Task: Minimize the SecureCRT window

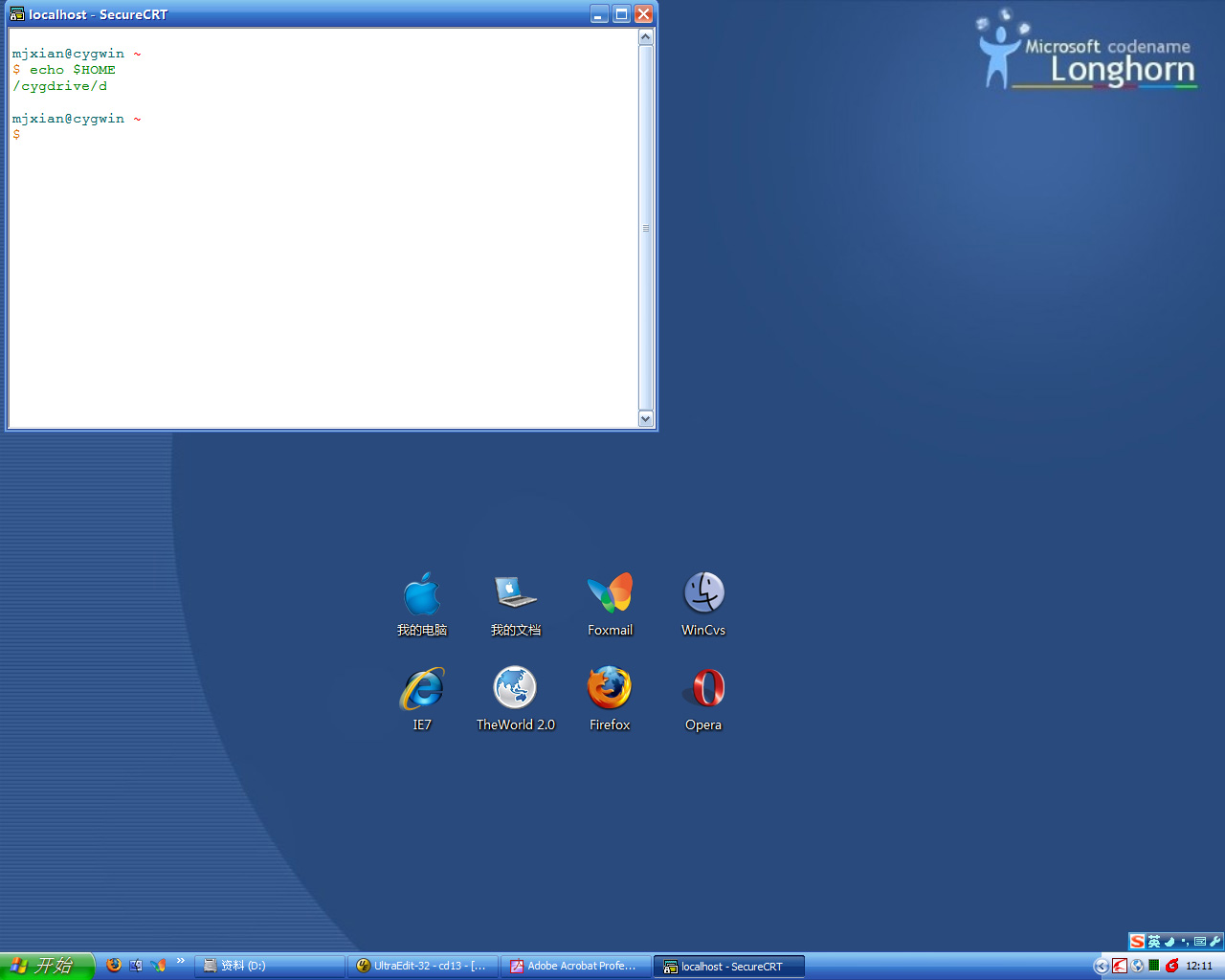Action: (x=599, y=14)
